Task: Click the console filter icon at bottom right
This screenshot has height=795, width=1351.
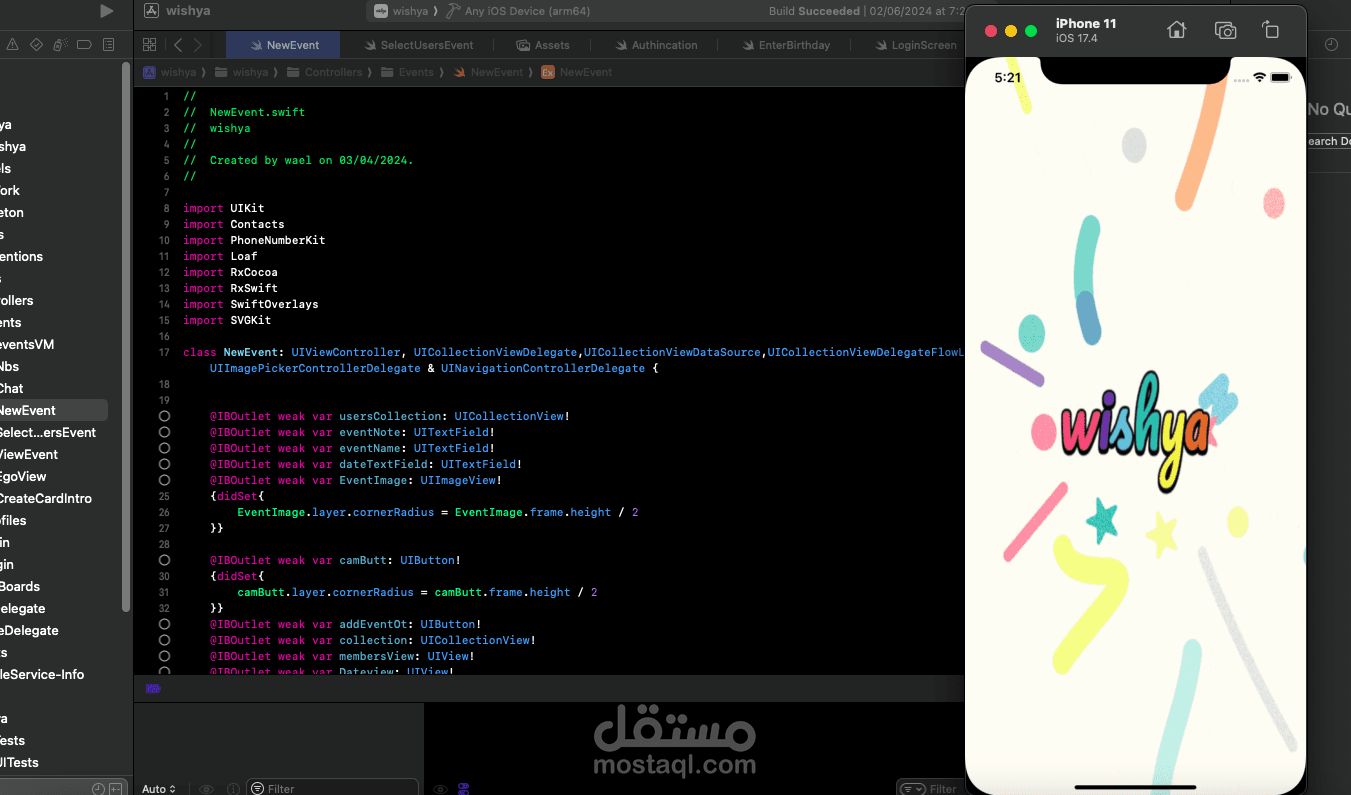Action: coord(912,789)
